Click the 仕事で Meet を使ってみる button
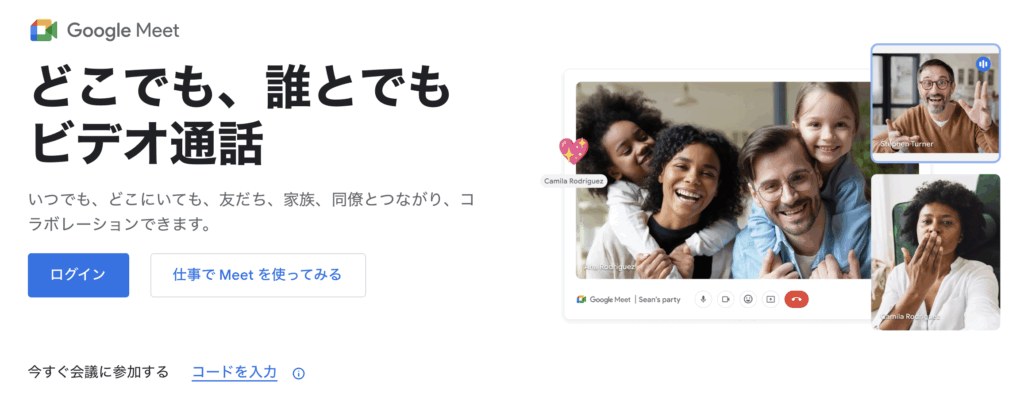Screen dimensions: 1024x401 tap(258, 275)
